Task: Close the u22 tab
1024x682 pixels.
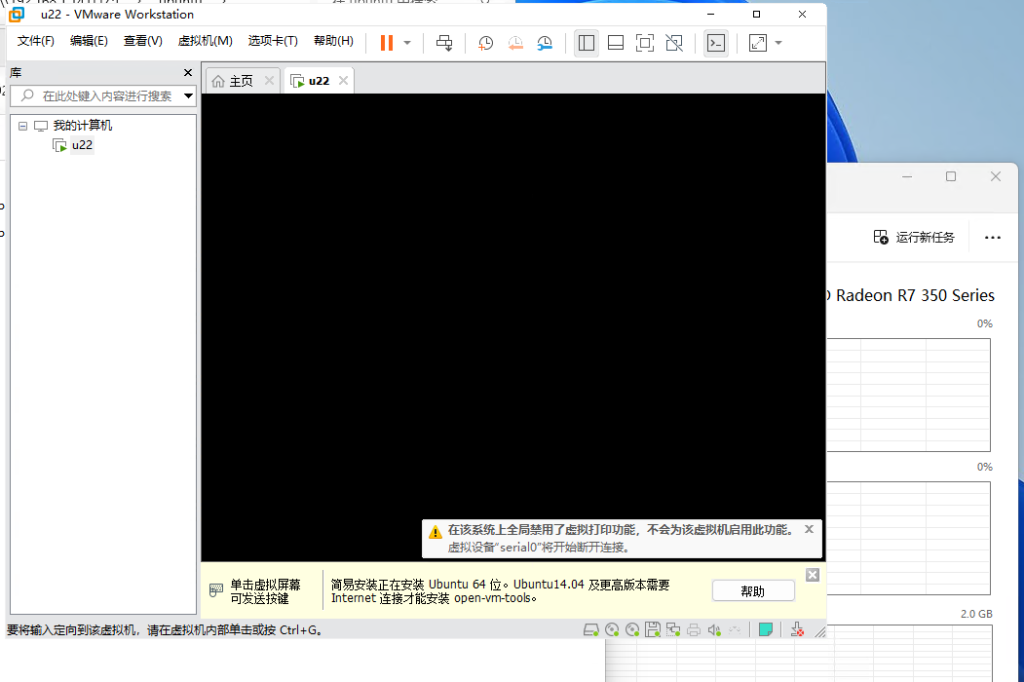Action: pyautogui.click(x=343, y=80)
